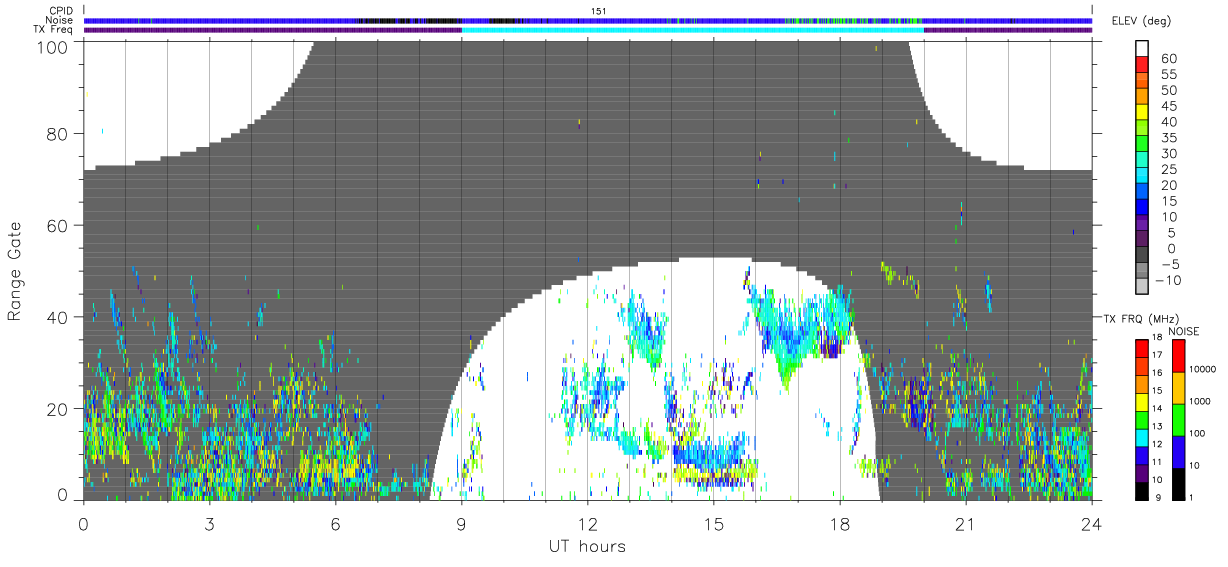
Task: Click the '55' label on ELEV scale
Action: pyautogui.click(x=1168, y=74)
